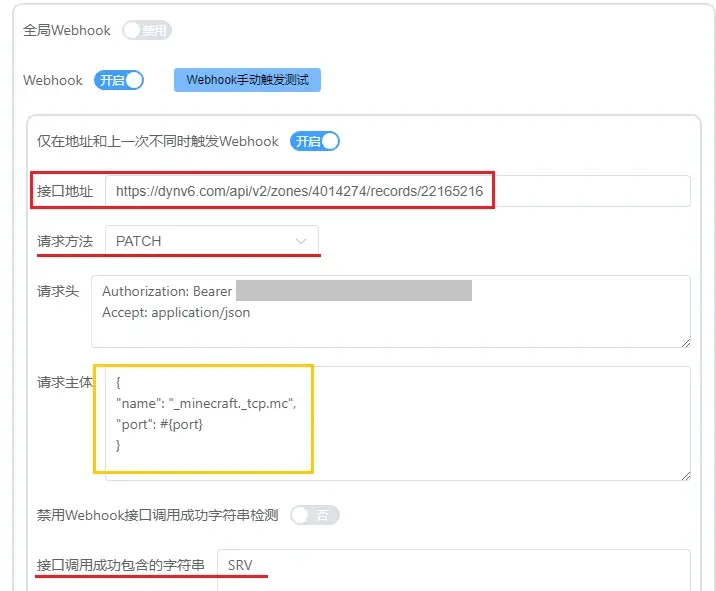Click the 全局Webhook label text
The image size is (716, 591).
[x=67, y=31]
